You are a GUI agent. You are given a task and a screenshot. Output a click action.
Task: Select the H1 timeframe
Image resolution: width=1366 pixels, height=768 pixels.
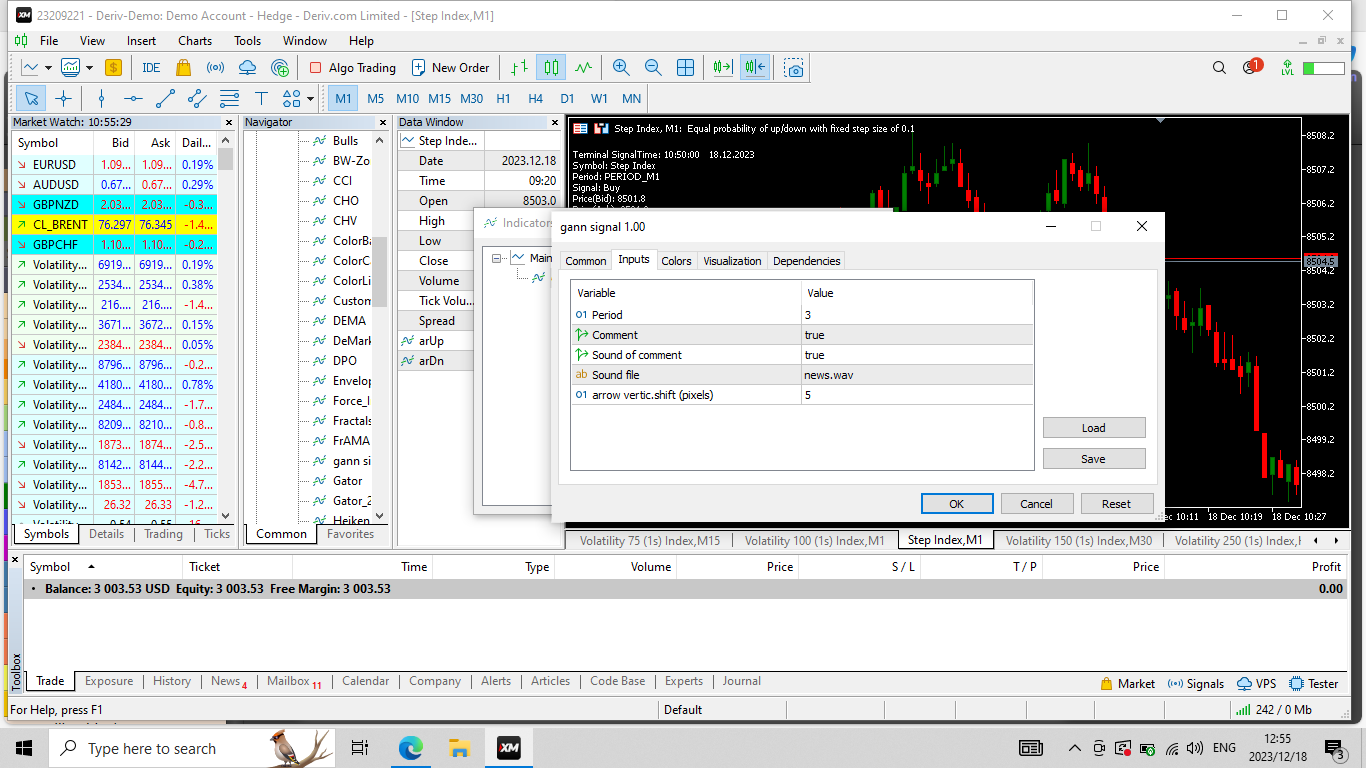(x=503, y=98)
